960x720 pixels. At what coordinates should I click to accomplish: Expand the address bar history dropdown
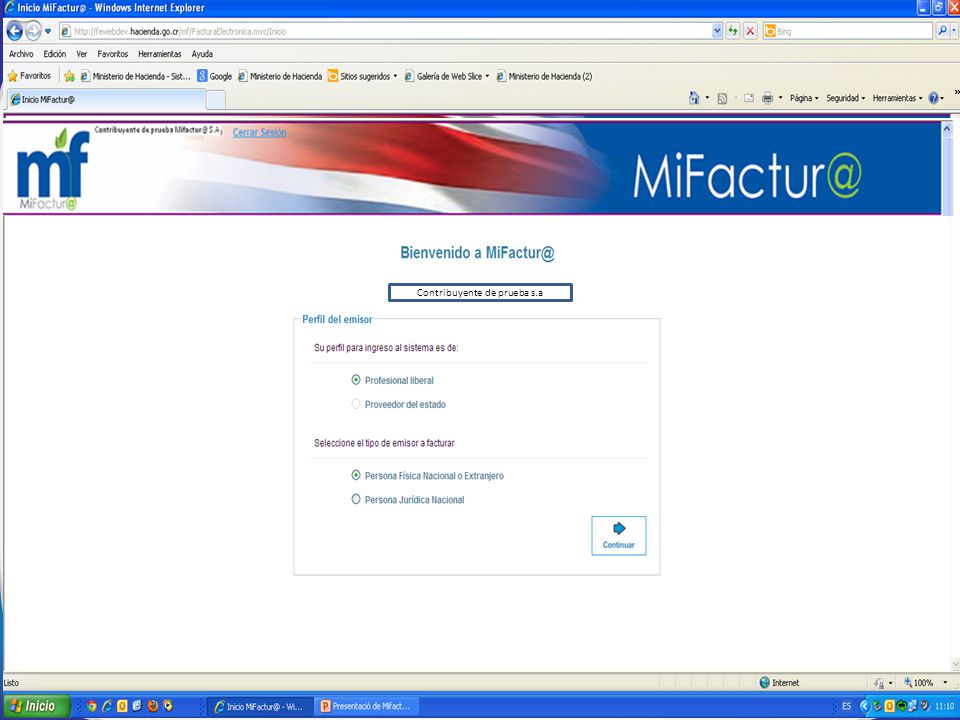pos(717,31)
